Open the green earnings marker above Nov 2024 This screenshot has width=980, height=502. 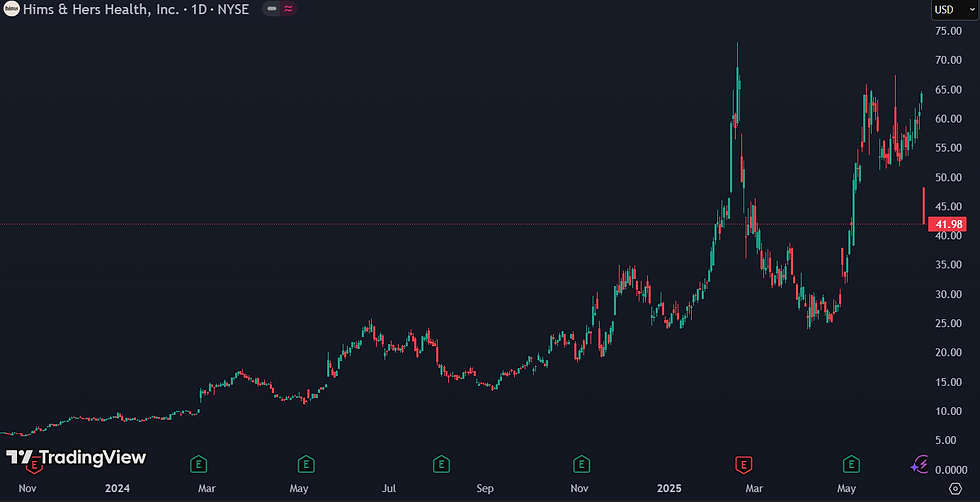pos(582,464)
